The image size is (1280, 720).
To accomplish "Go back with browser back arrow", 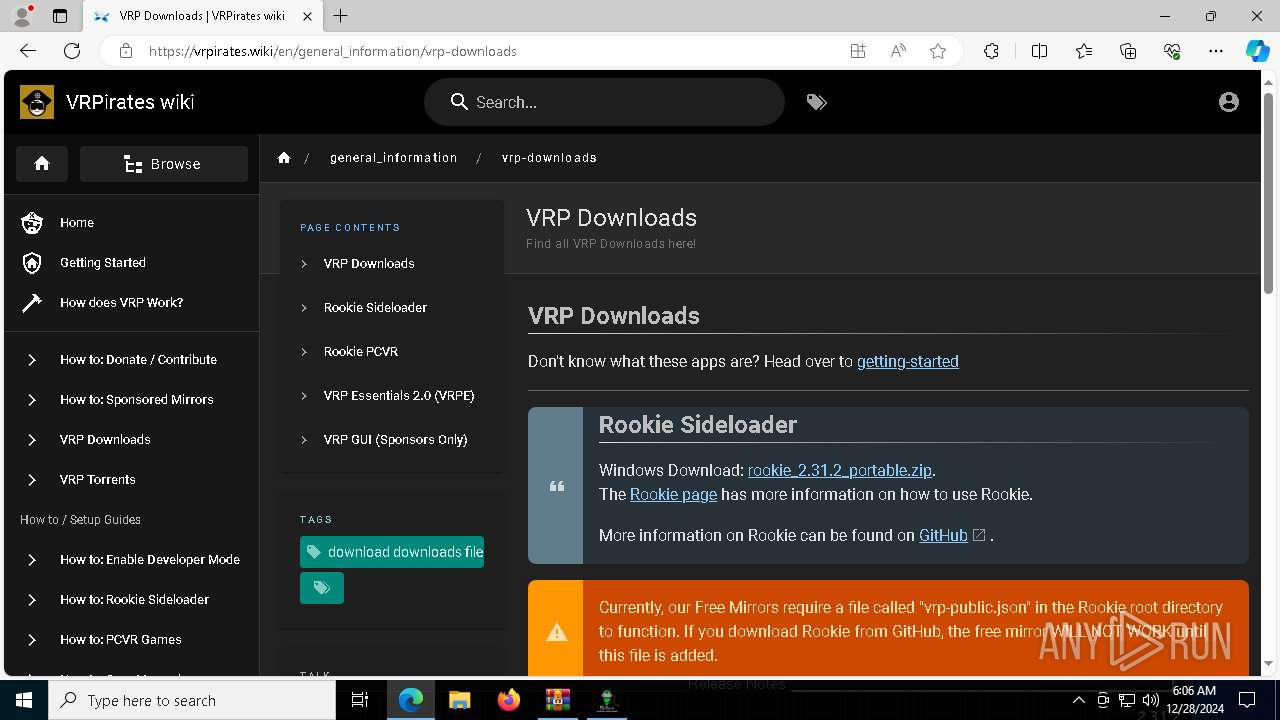I will [x=28, y=51].
